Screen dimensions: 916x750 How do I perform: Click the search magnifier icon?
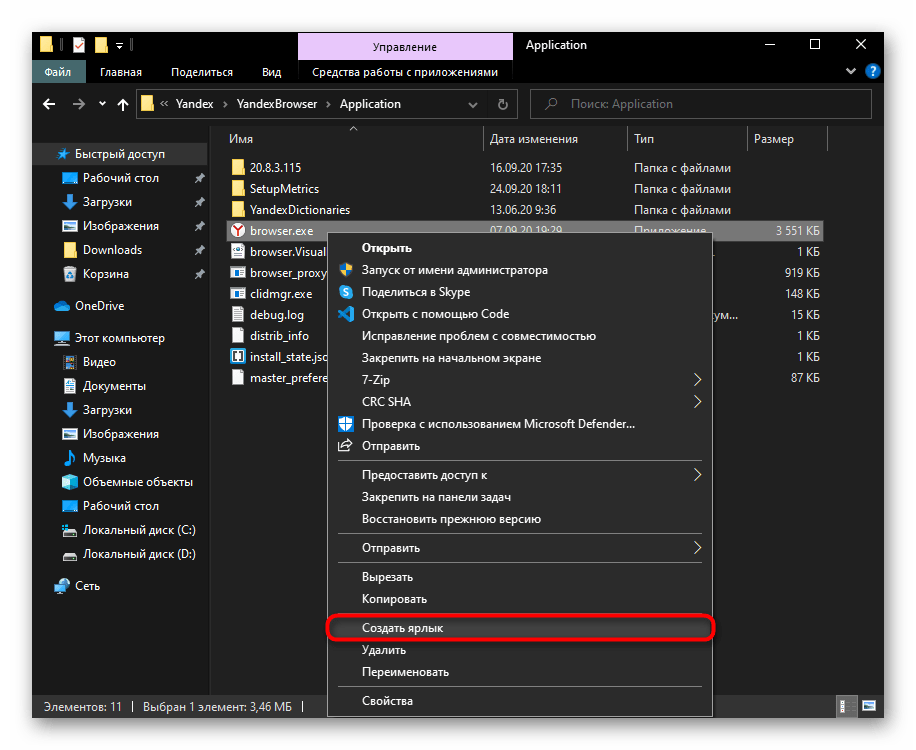coord(551,104)
